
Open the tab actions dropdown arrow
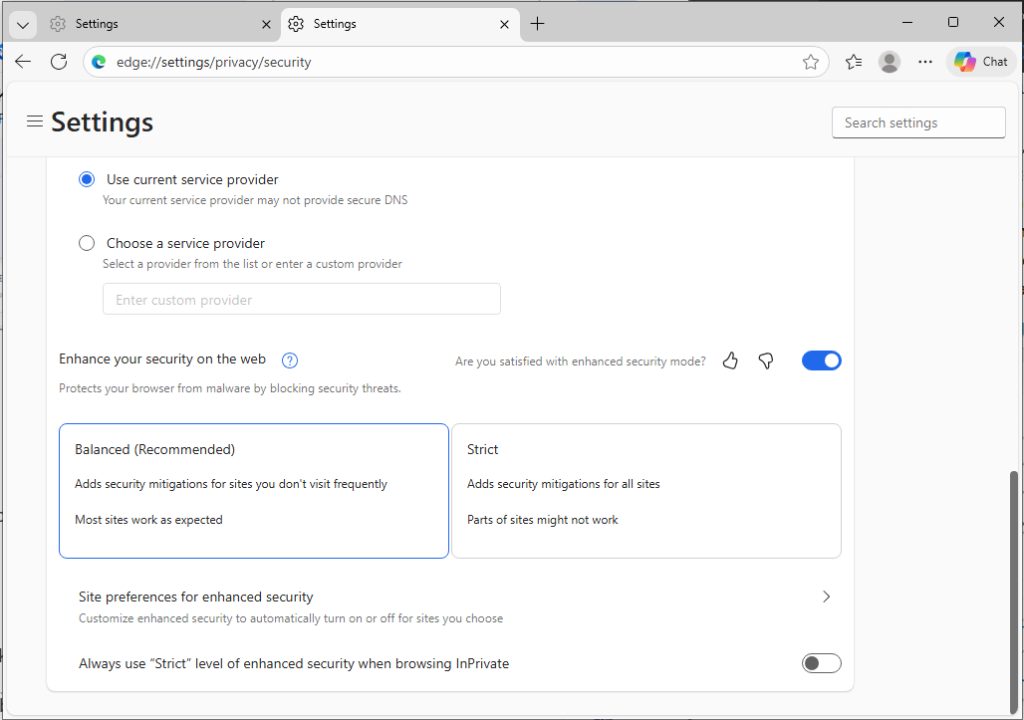21,24
